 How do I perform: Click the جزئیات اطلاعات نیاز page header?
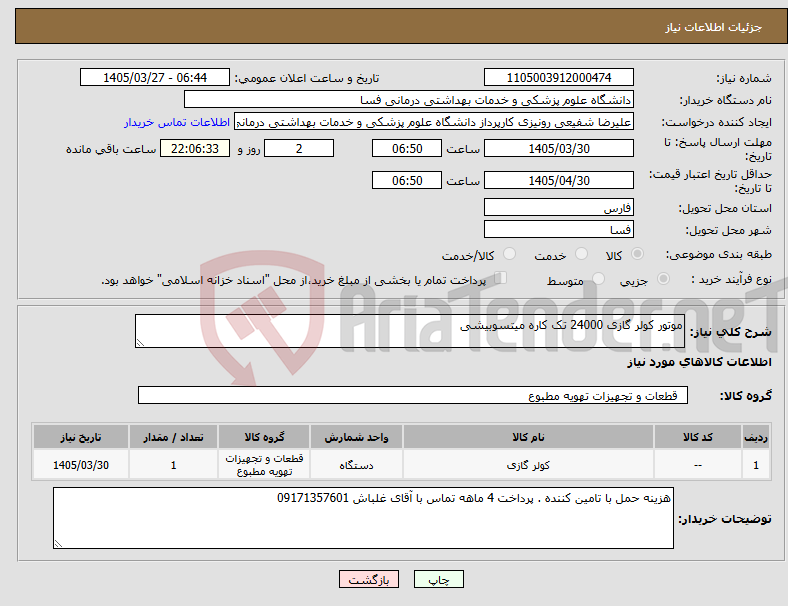(713, 27)
